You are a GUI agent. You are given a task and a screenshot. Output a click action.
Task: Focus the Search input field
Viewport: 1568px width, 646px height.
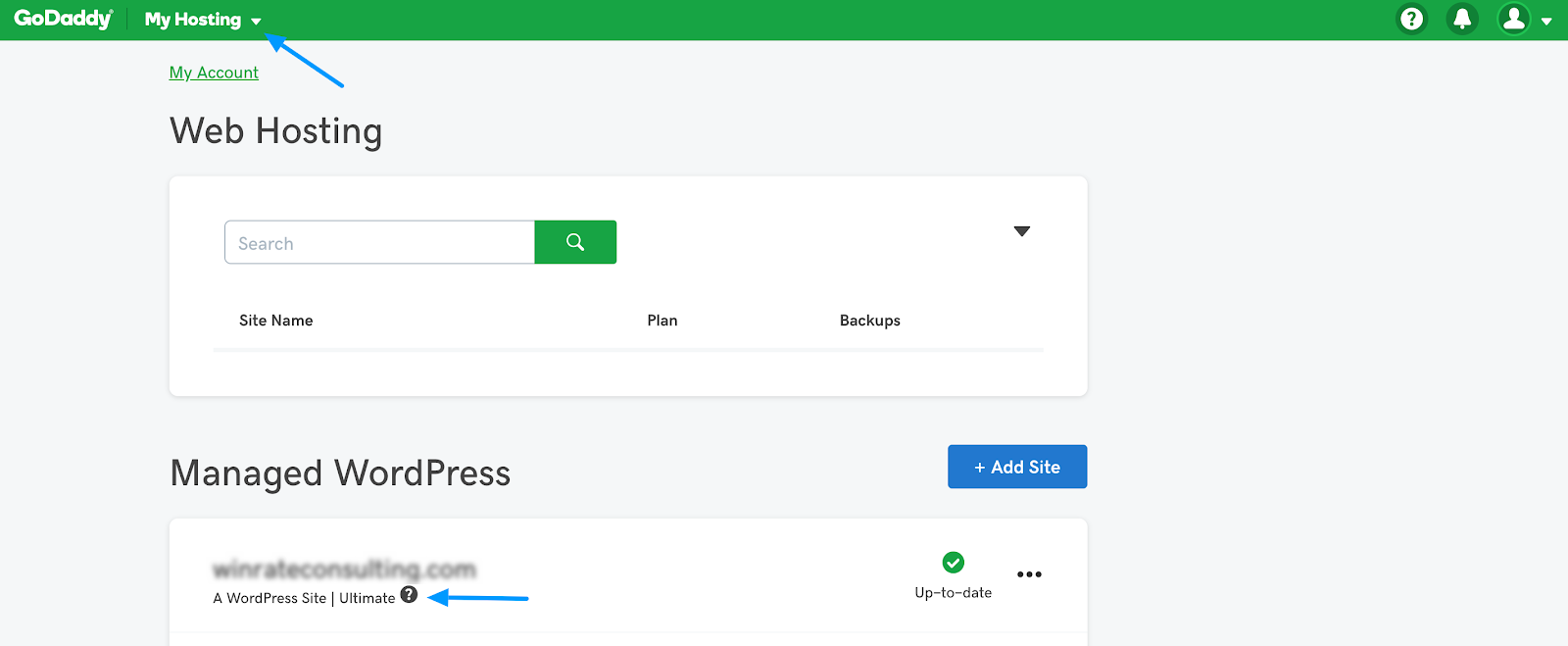(379, 242)
